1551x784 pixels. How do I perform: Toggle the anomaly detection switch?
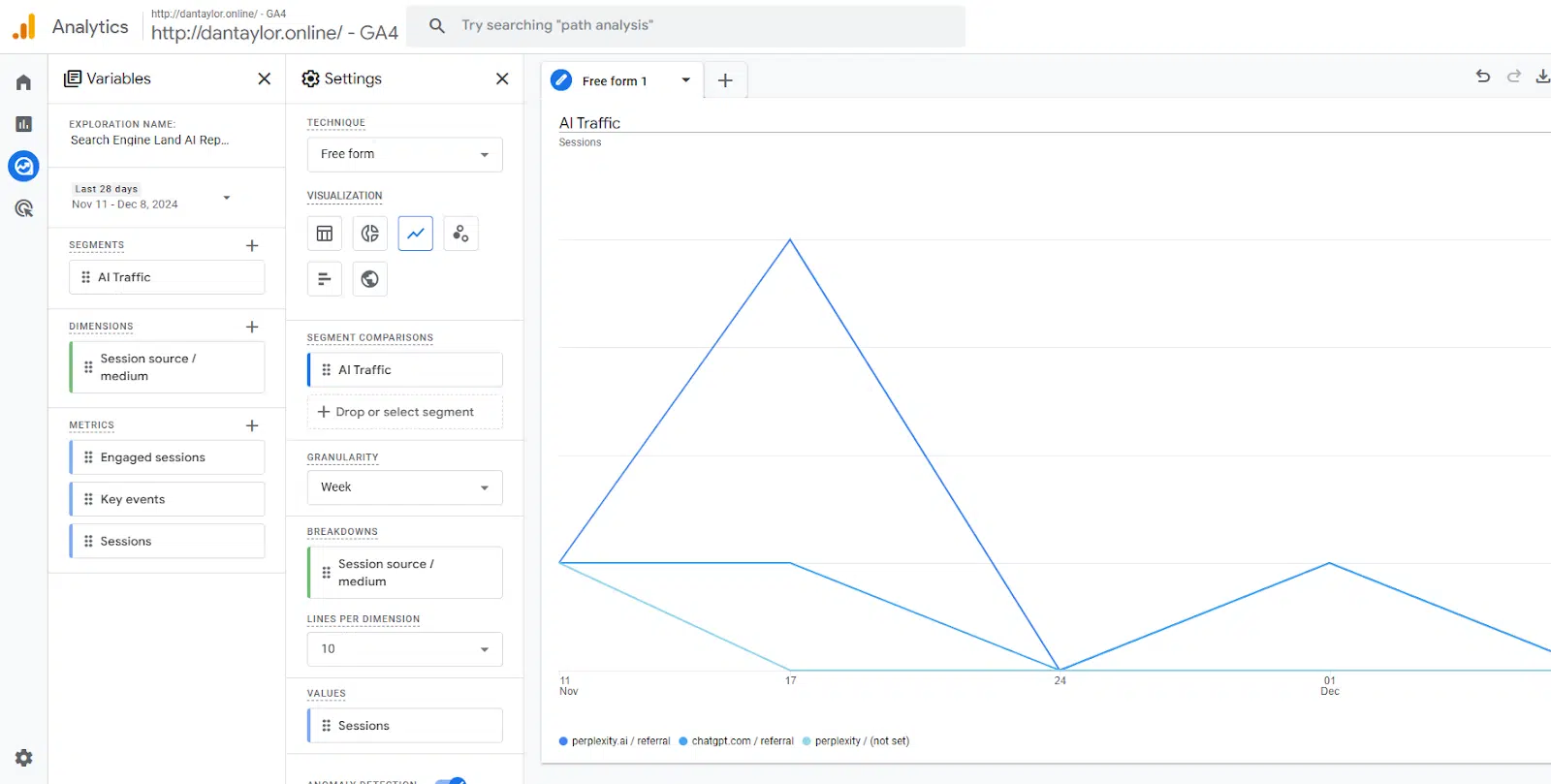click(451, 780)
